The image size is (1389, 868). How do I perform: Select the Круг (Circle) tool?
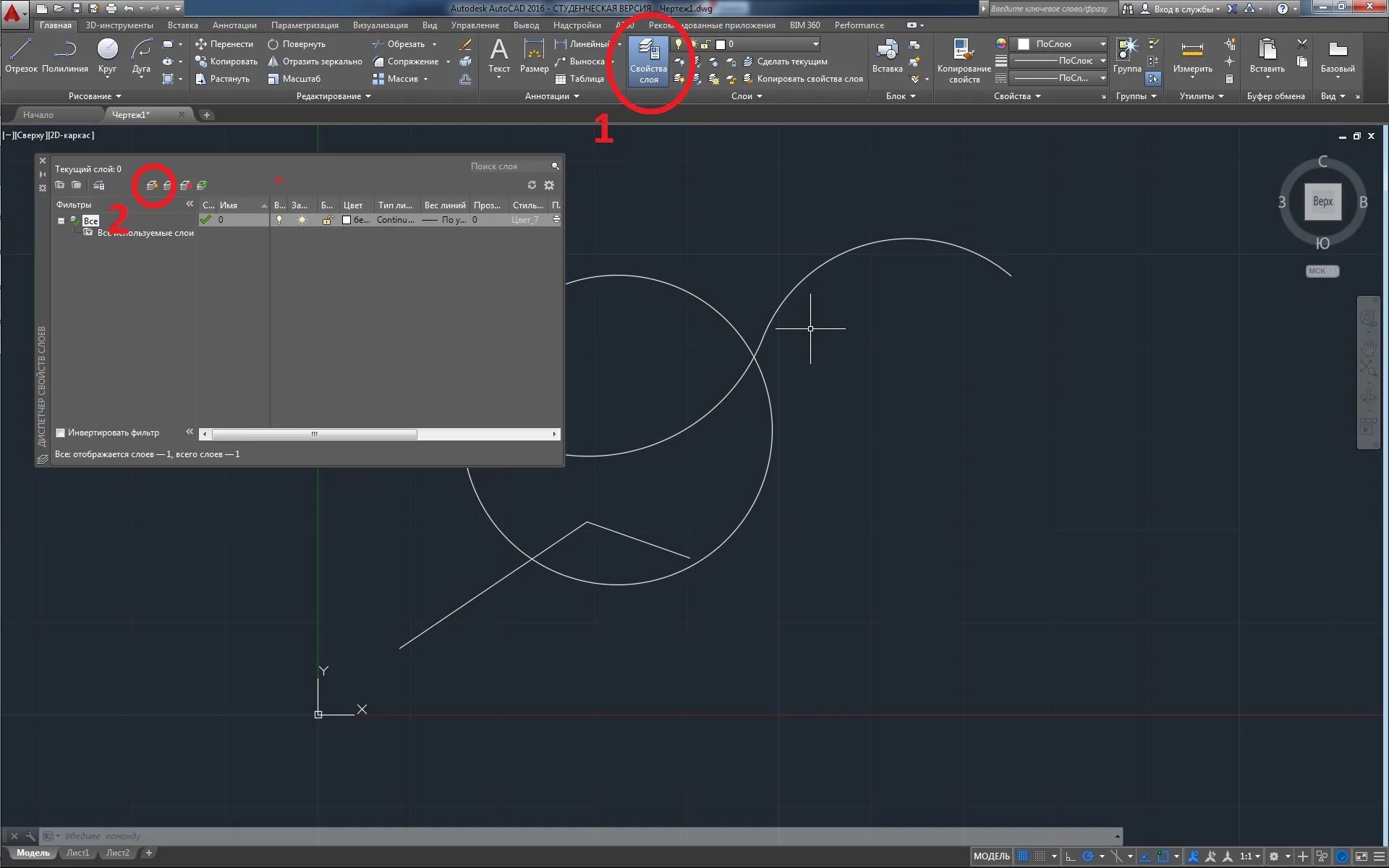click(x=107, y=56)
